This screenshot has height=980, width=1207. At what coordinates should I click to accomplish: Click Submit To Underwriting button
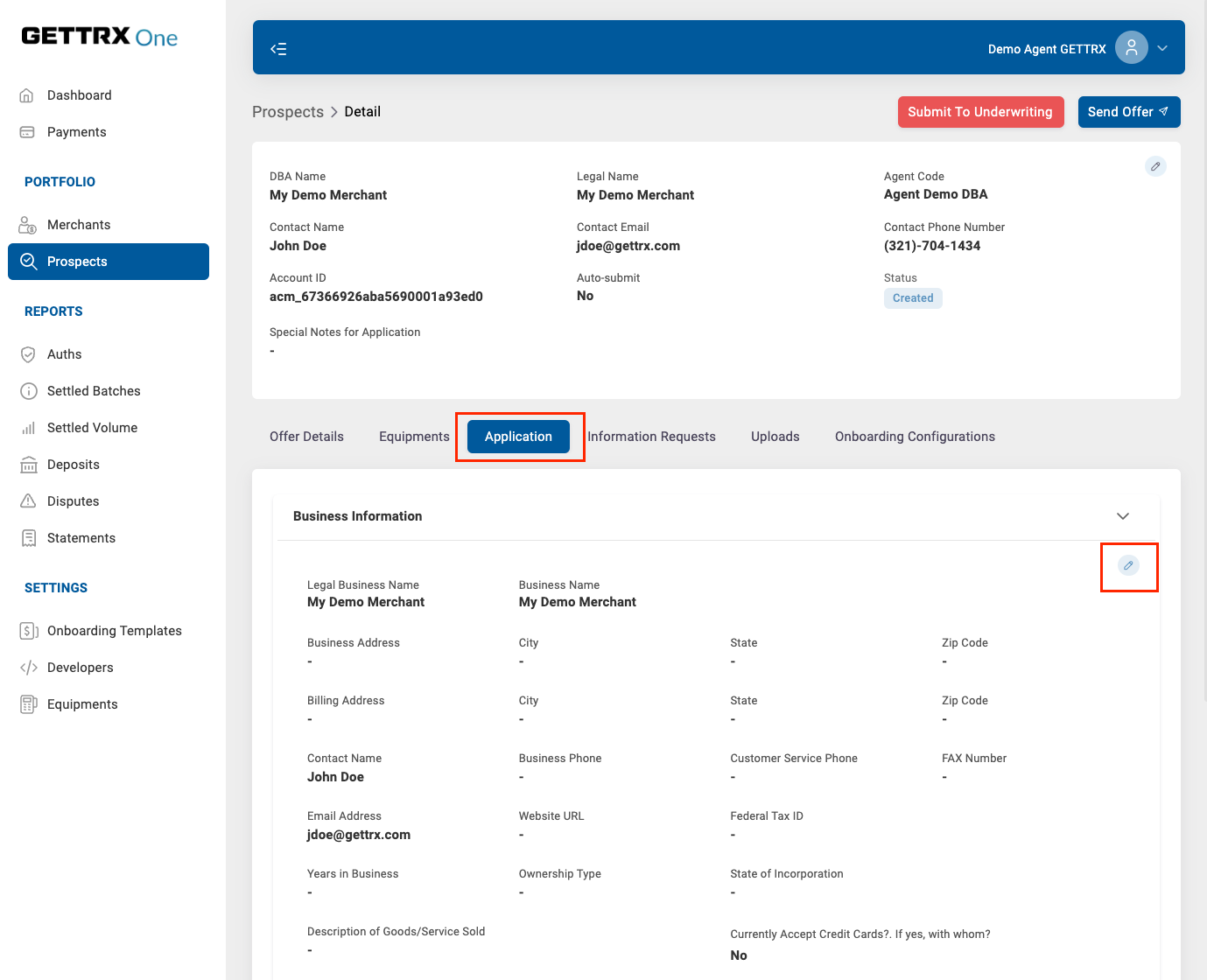point(980,112)
